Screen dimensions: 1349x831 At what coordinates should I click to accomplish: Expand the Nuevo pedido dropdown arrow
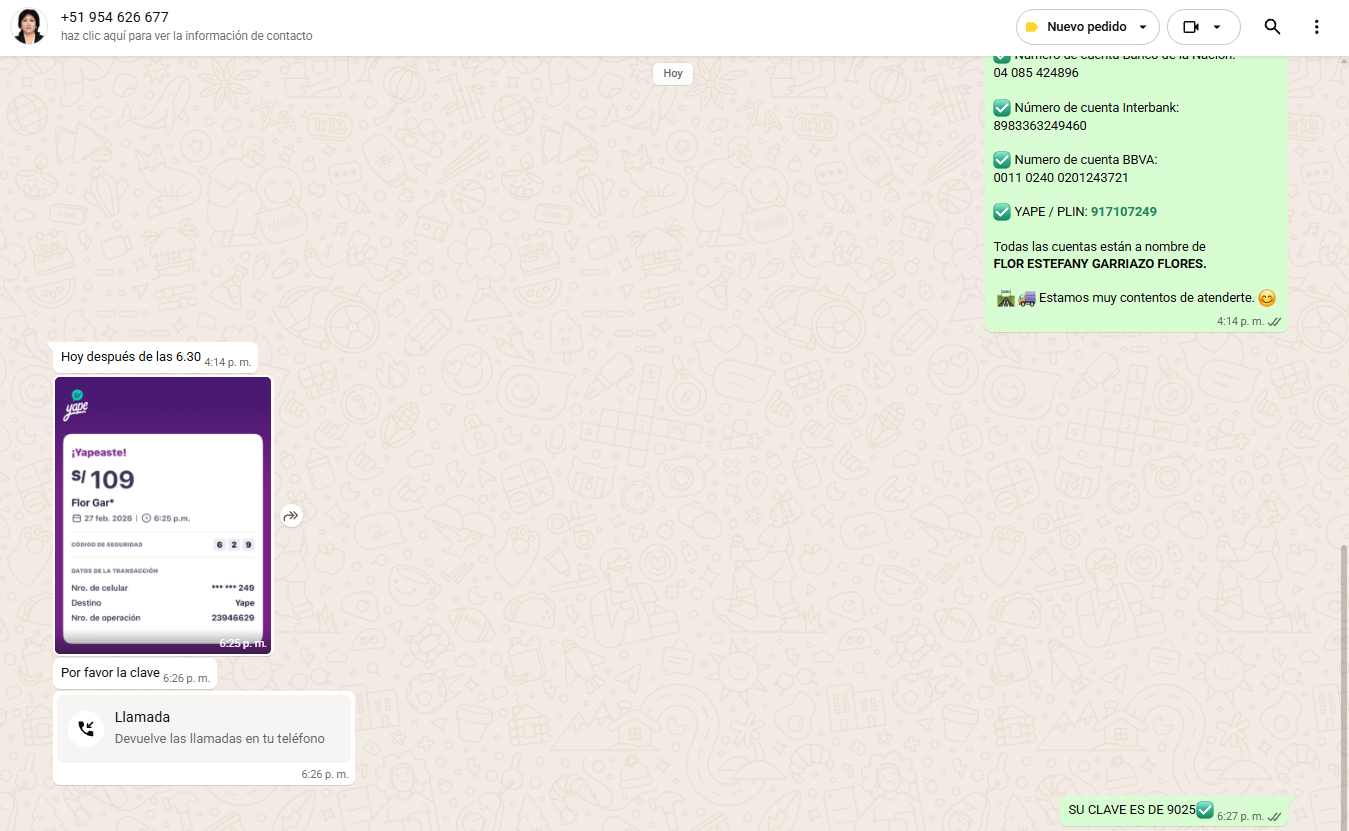pyautogui.click(x=1143, y=27)
